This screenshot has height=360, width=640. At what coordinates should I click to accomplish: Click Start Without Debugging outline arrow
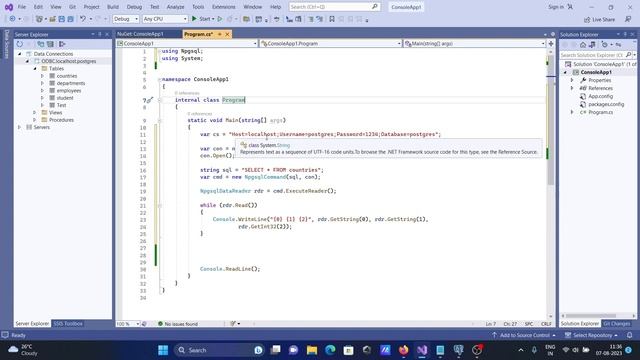[x=220, y=19]
